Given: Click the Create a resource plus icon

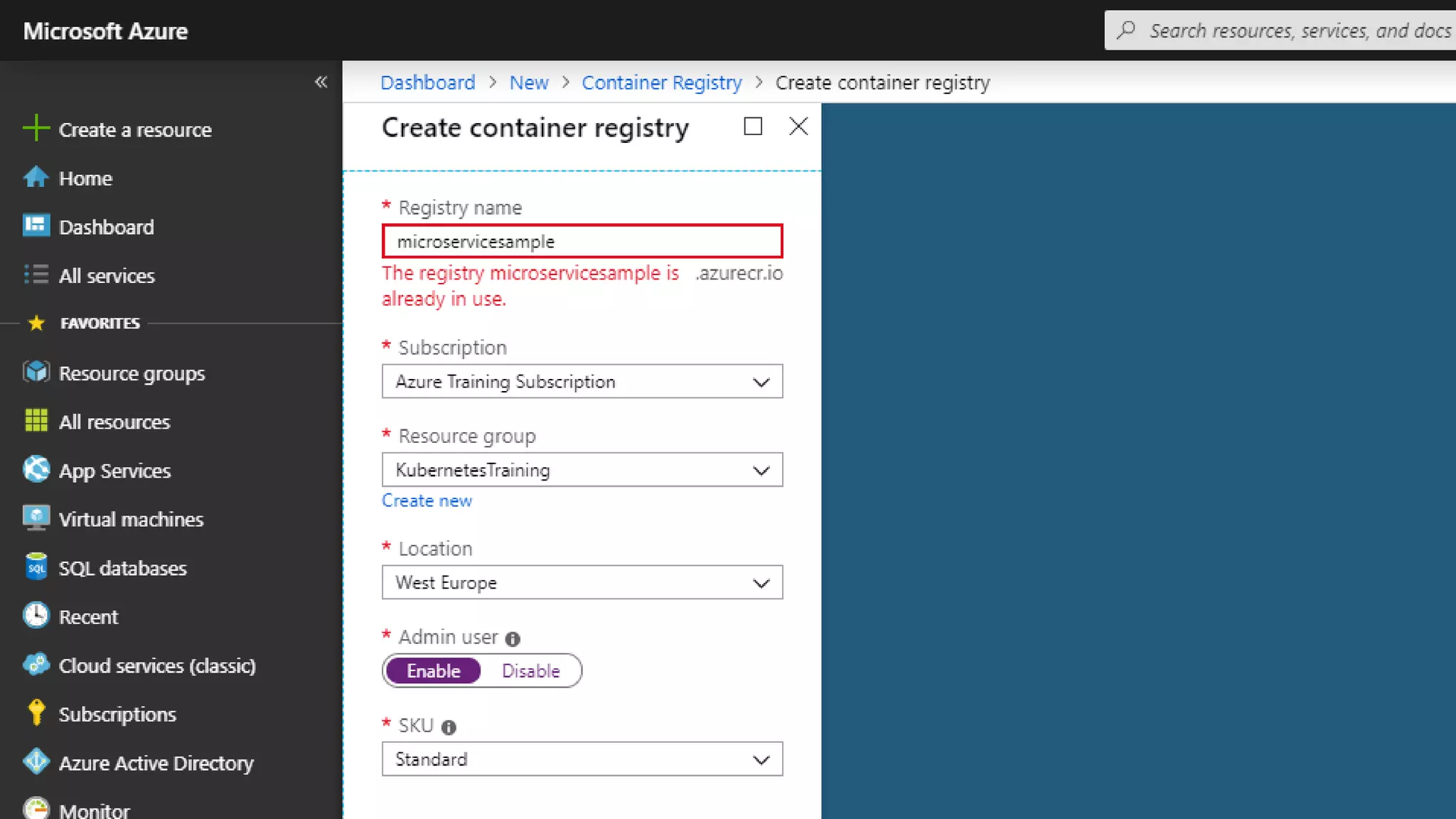Looking at the screenshot, I should pos(36,129).
